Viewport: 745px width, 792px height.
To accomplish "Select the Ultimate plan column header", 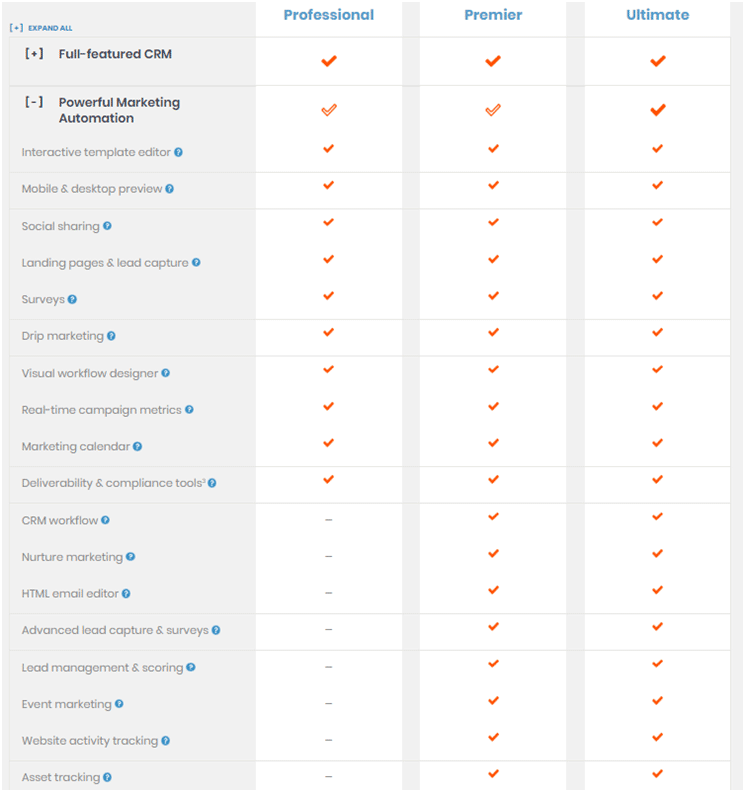I will 658,15.
